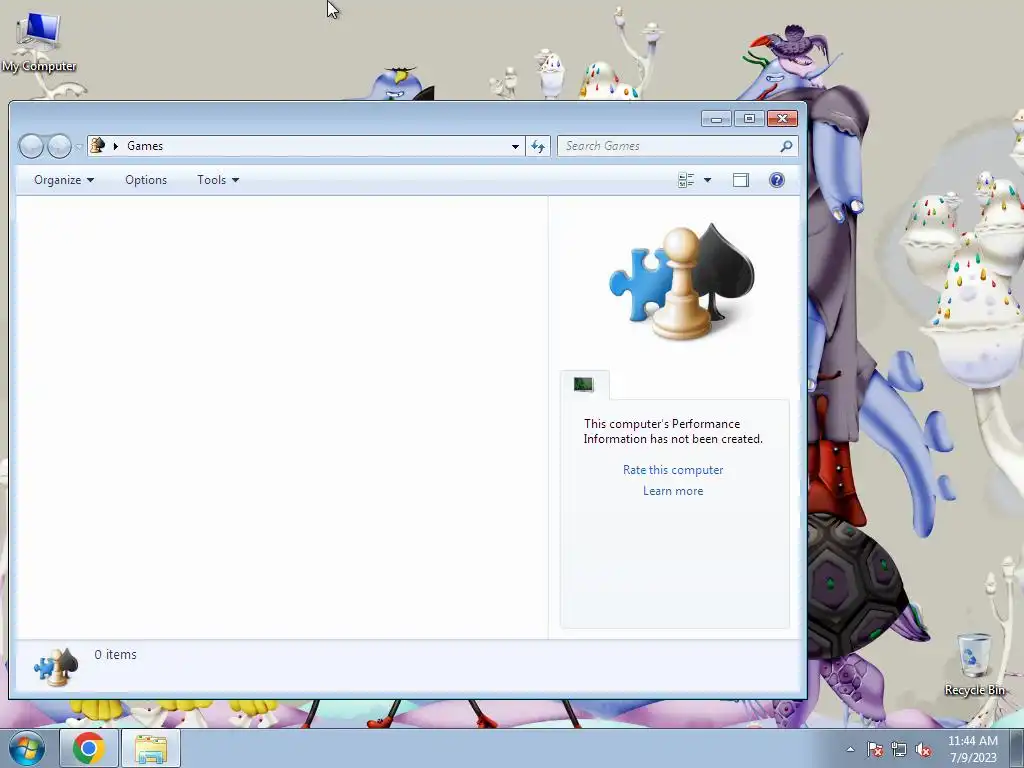Open the Recycle Bin desktop icon

974,665
